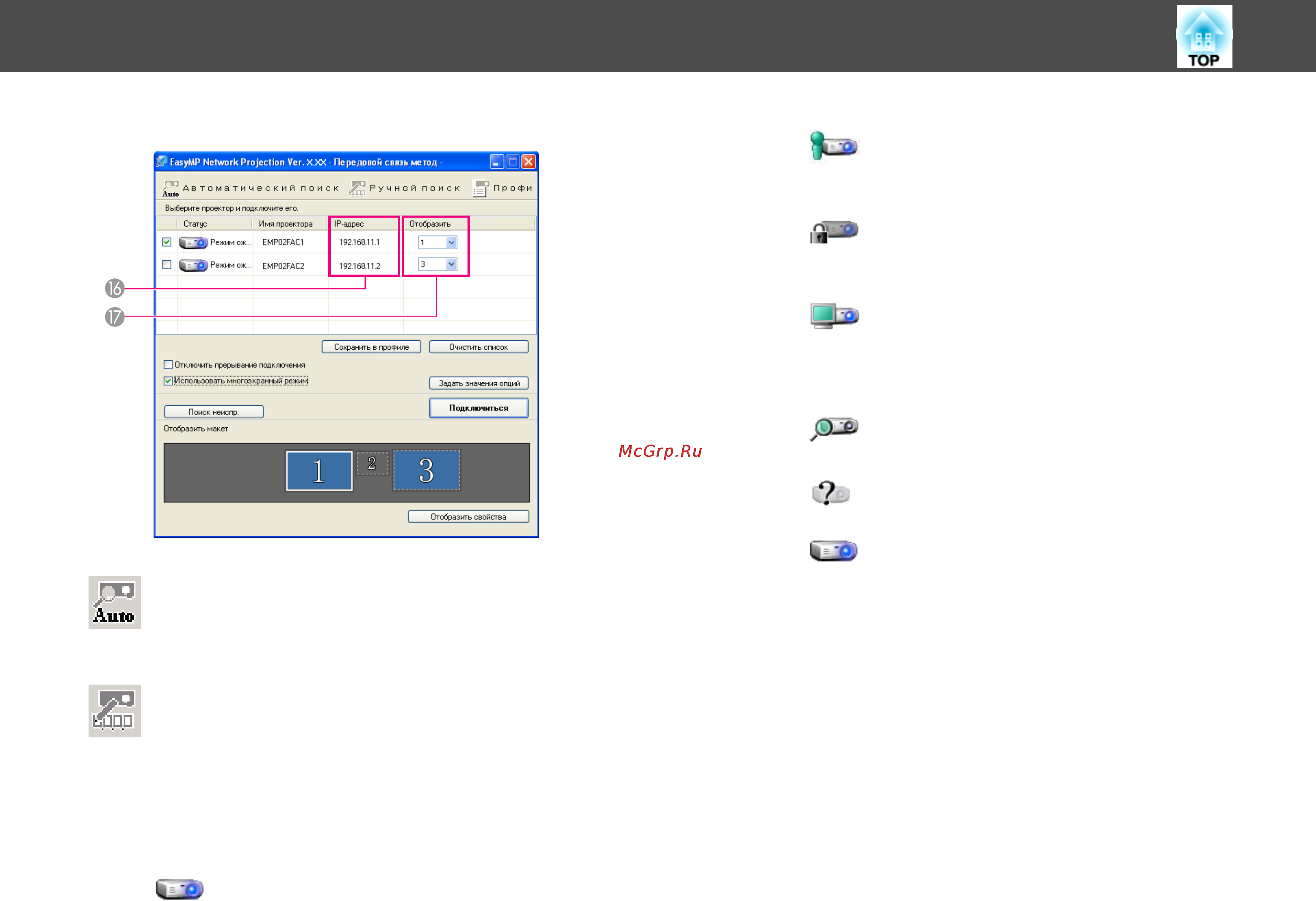Click the projector icon at the bottom of the left column
The height and width of the screenshot is (901, 1316).
pos(179,888)
